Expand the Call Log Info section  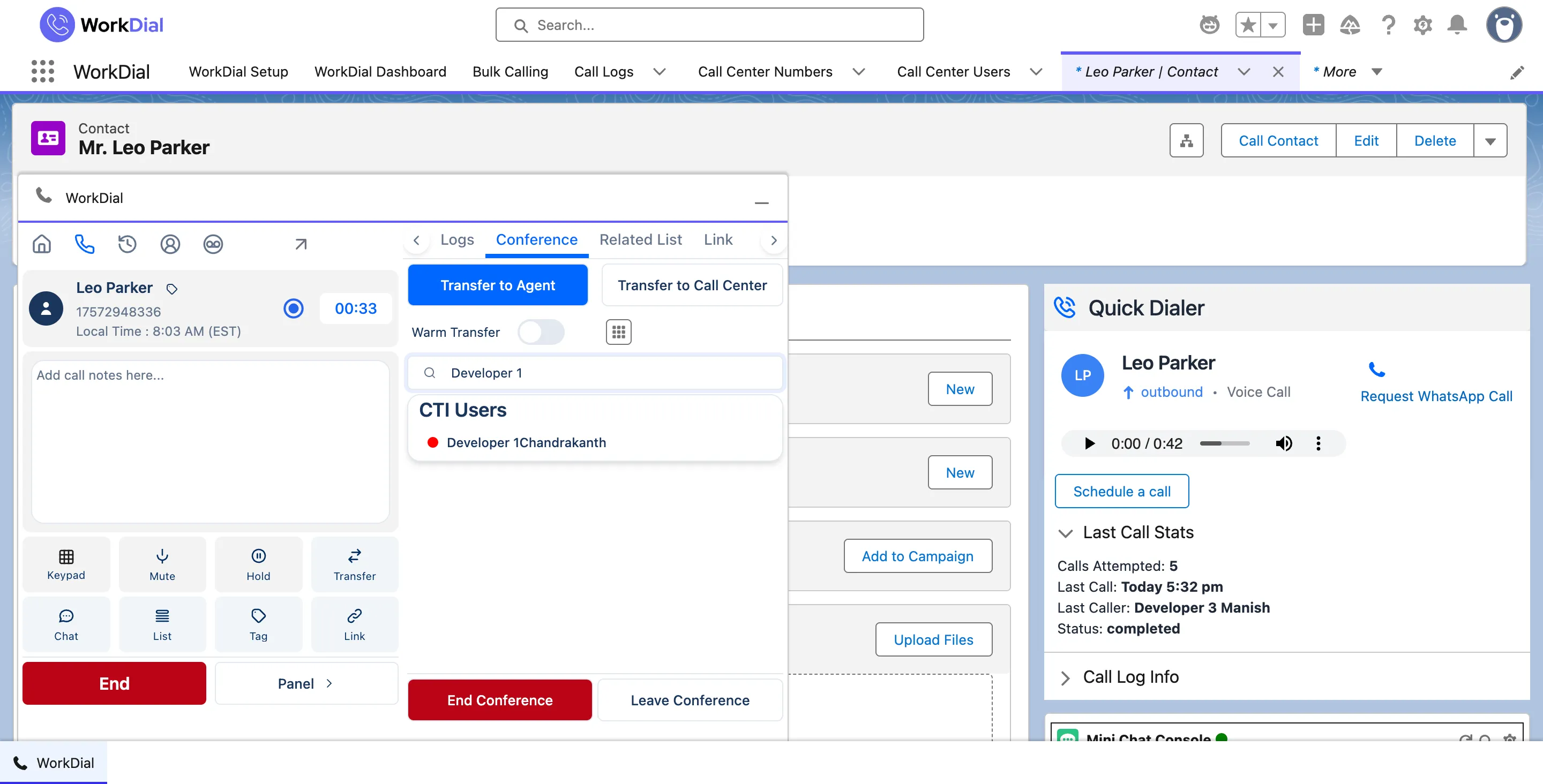1065,677
